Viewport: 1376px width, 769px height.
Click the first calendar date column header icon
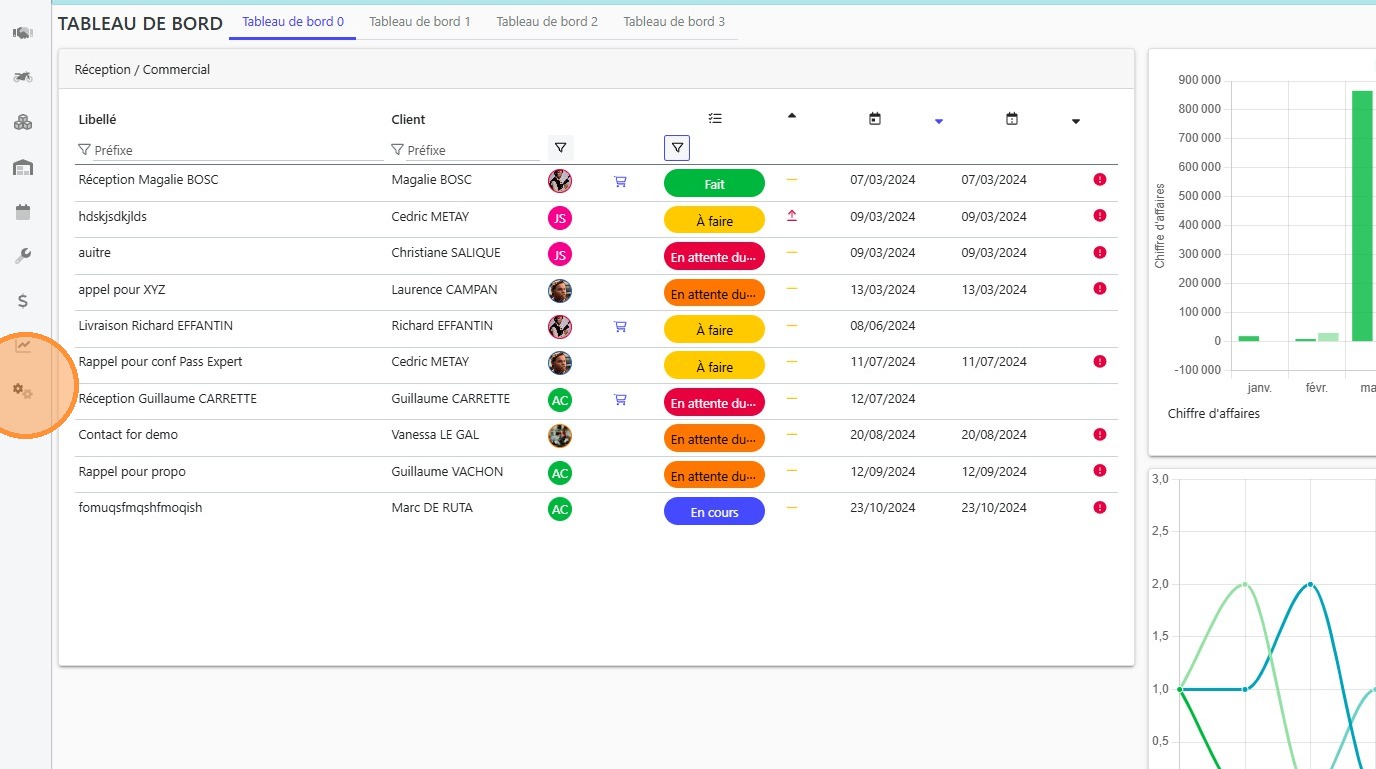click(875, 119)
